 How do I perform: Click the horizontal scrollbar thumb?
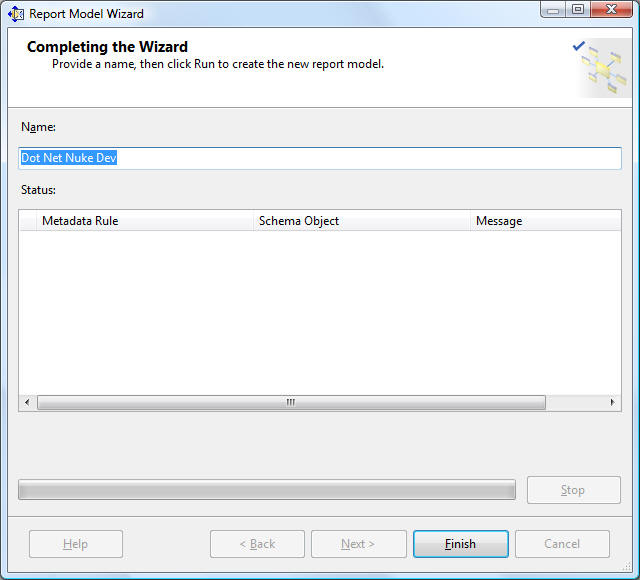pos(291,402)
